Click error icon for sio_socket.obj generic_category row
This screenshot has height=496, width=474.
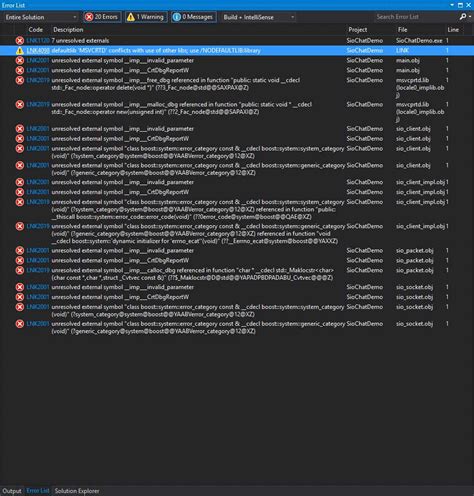(x=20, y=324)
